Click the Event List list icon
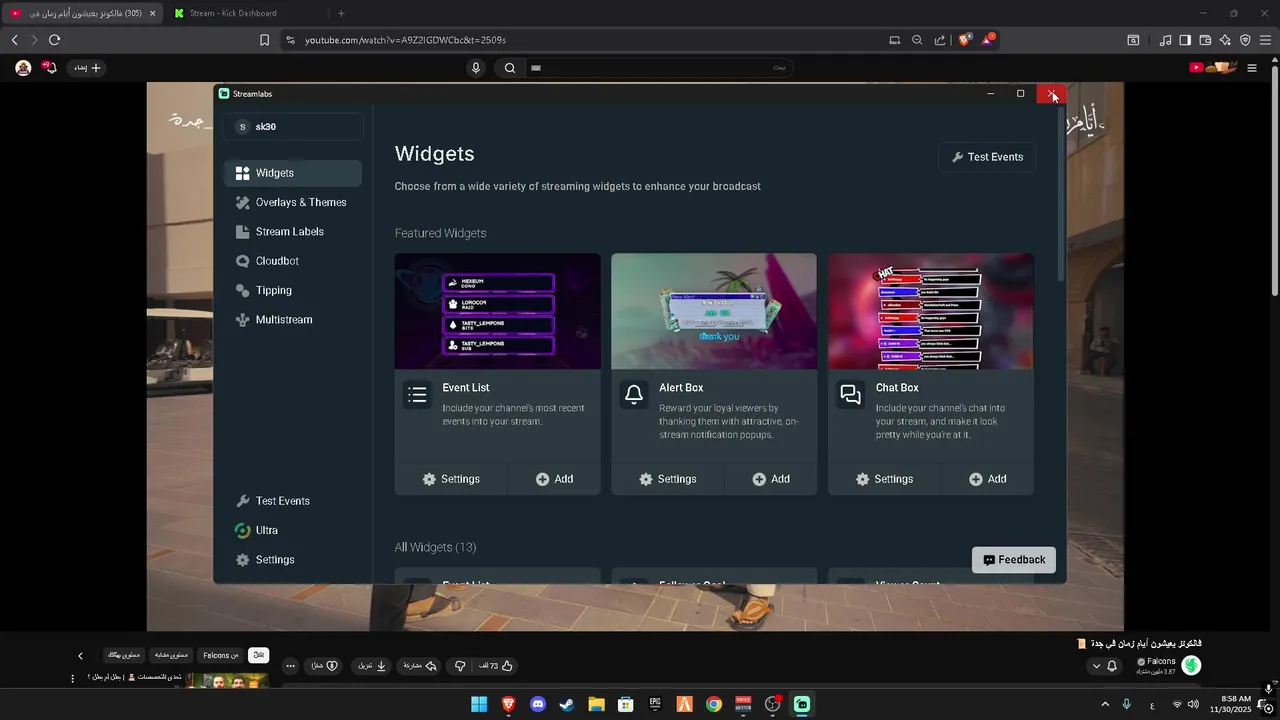The image size is (1280, 720). [418, 395]
